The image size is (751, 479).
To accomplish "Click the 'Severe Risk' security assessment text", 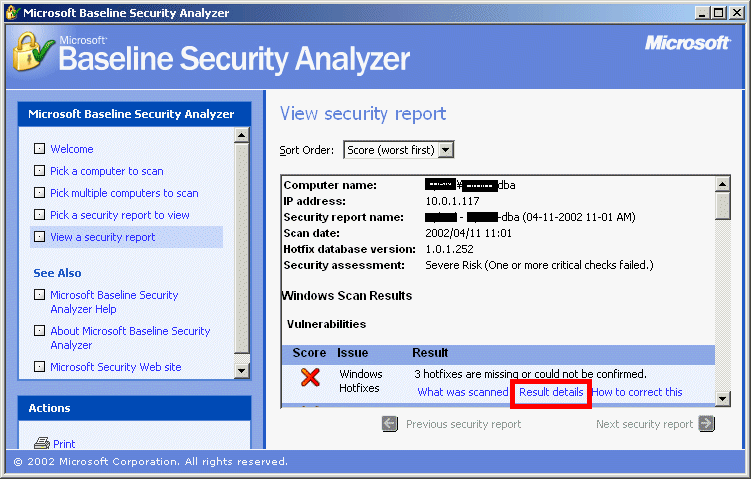I will point(539,265).
